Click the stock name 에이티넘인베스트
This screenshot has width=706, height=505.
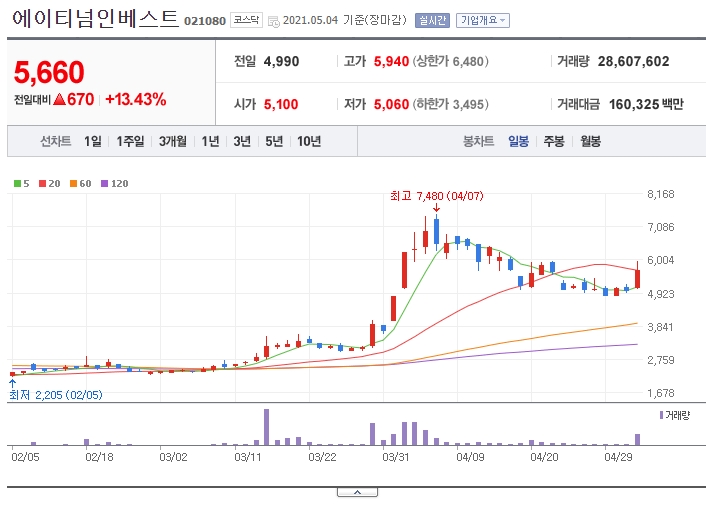click(95, 19)
